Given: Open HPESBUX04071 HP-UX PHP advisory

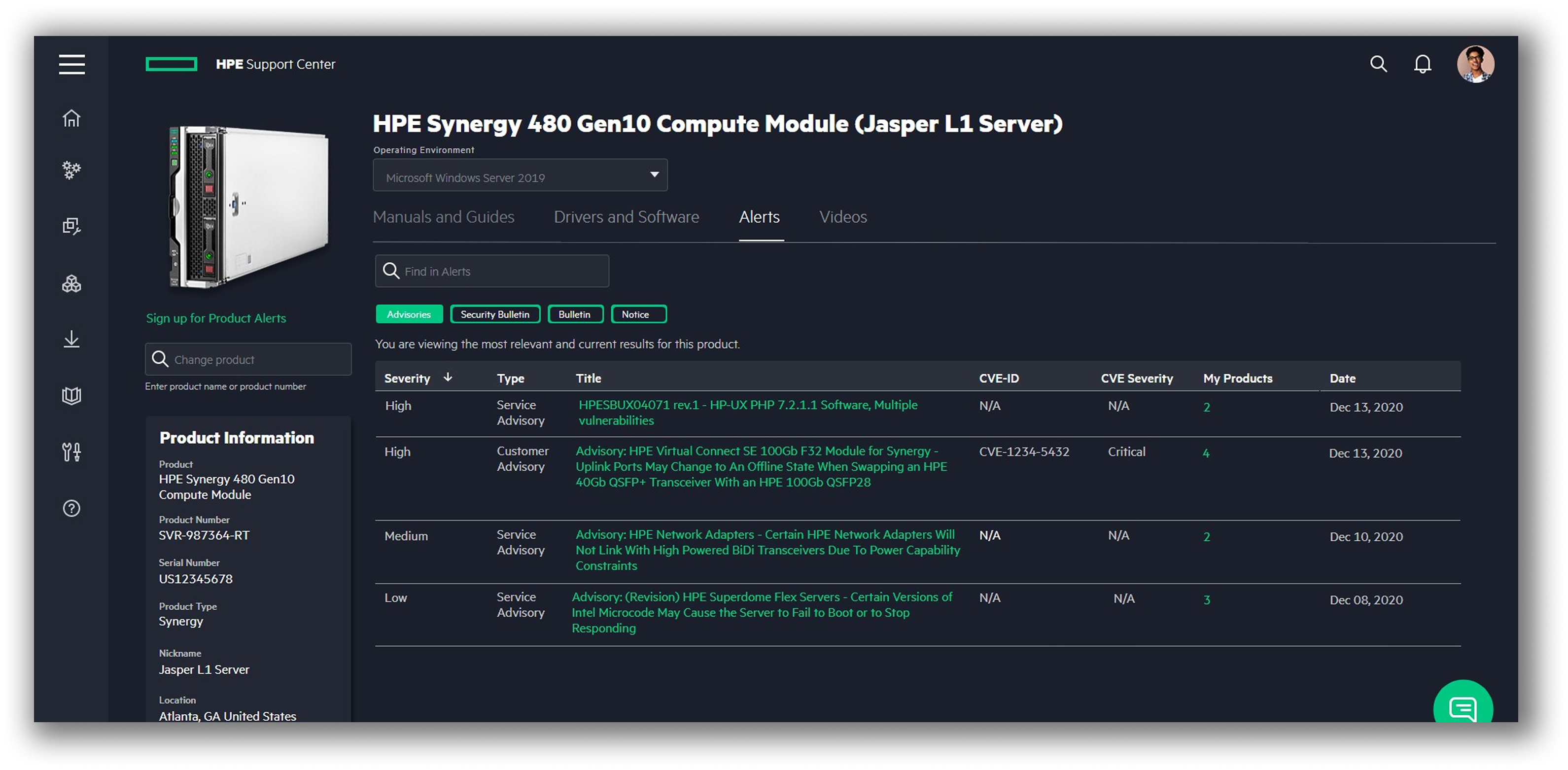Looking at the screenshot, I should click(747, 413).
